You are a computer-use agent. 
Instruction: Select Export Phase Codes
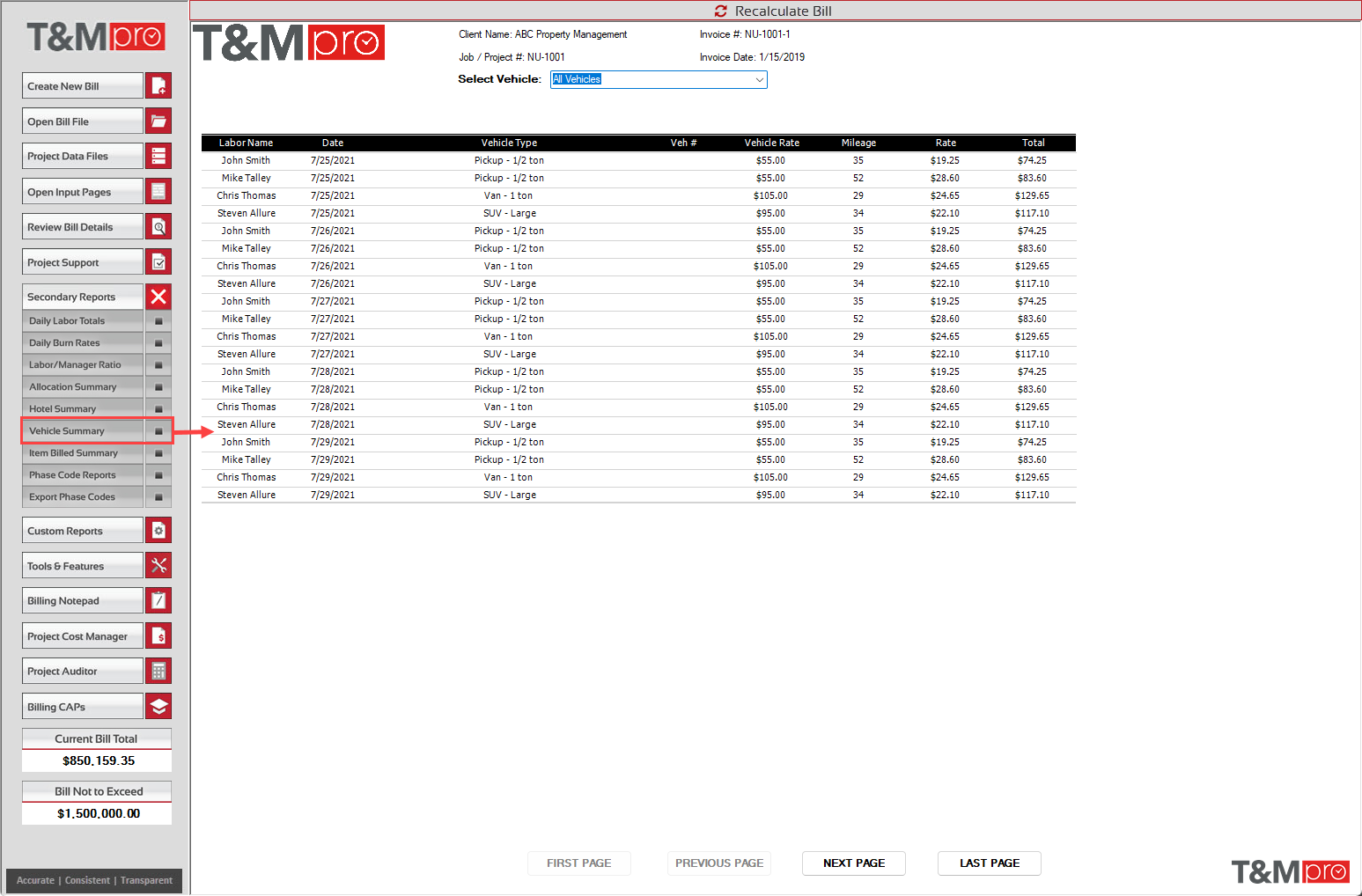tap(83, 497)
